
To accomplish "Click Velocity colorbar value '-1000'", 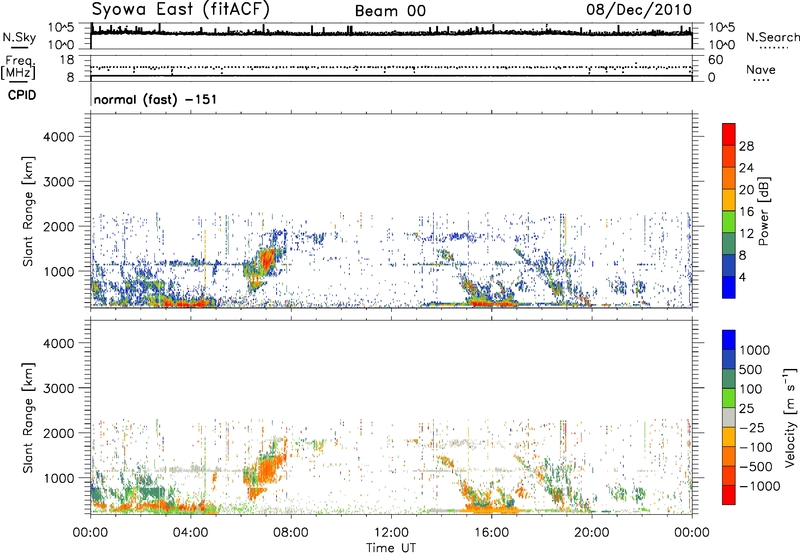I will (759, 486).
